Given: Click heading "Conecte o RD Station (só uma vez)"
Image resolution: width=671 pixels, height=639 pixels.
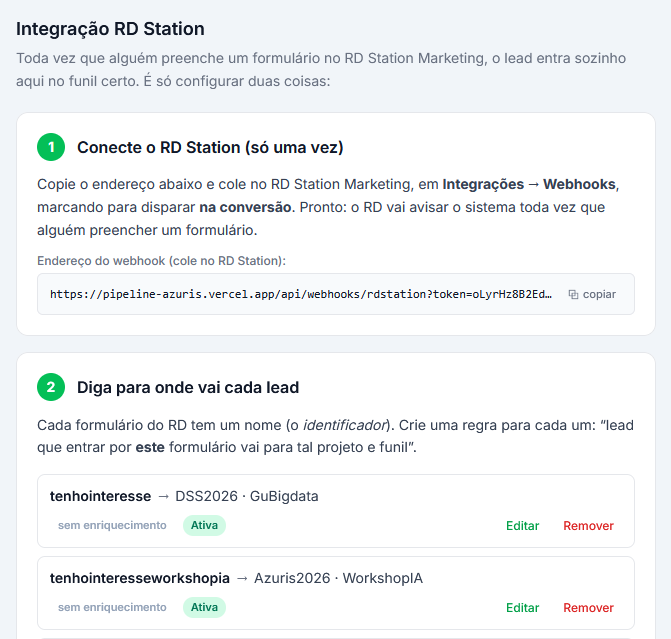Looking at the screenshot, I should pos(210,147).
